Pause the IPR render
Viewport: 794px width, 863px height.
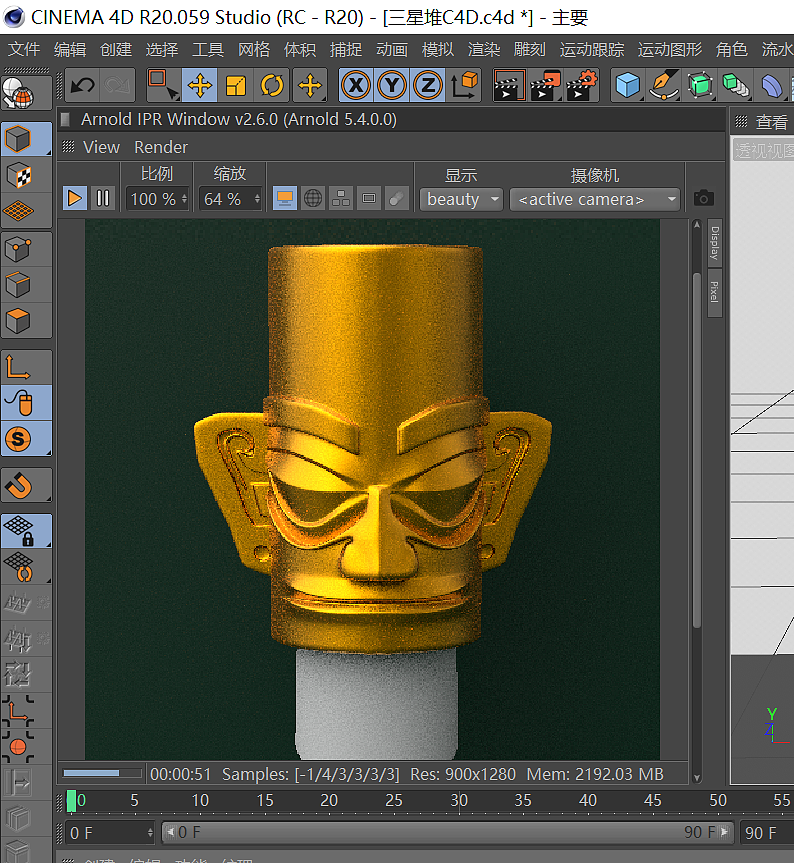pos(102,198)
